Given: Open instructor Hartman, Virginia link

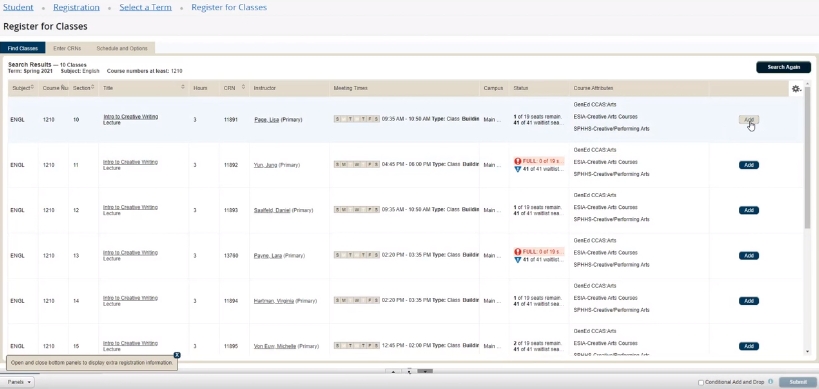Looking at the screenshot, I should coord(274,301).
